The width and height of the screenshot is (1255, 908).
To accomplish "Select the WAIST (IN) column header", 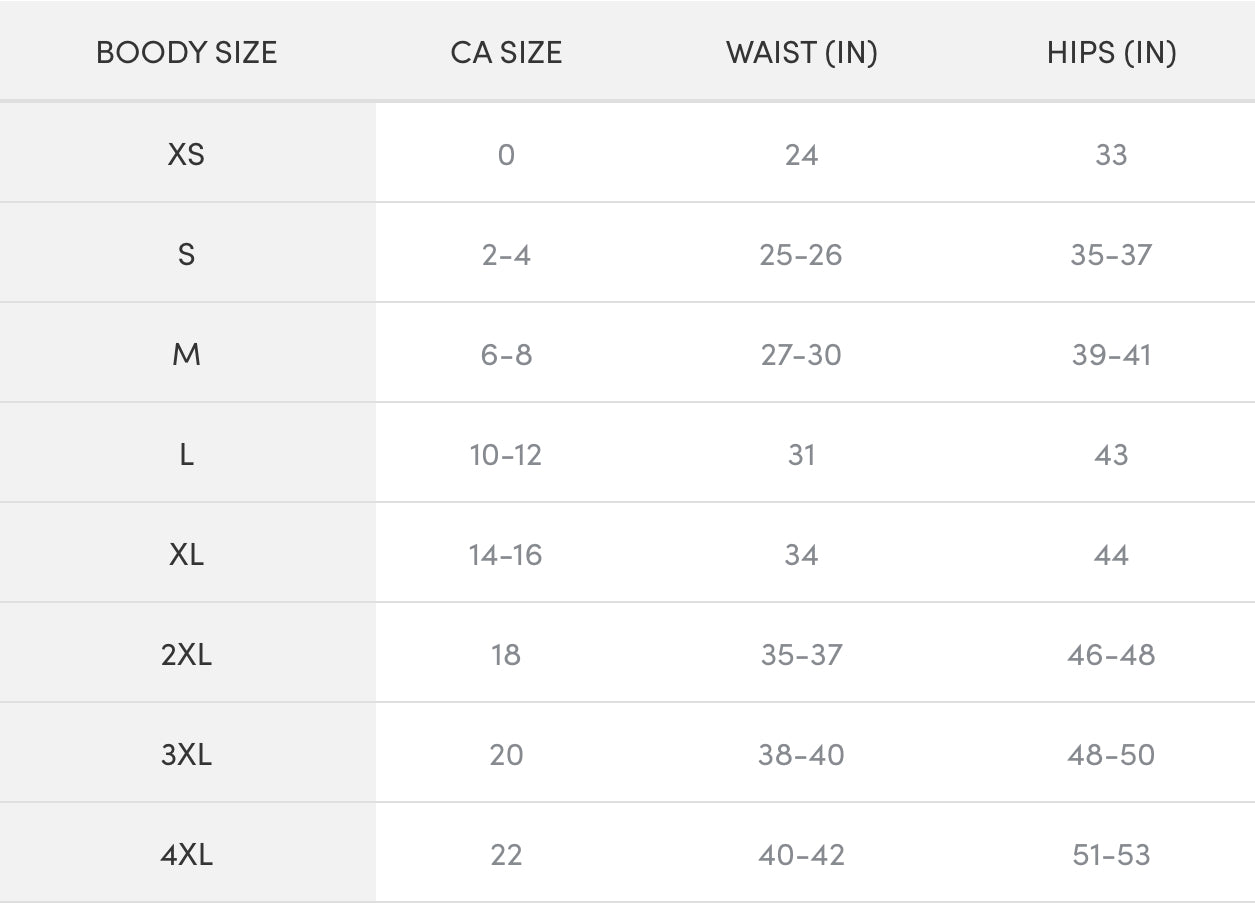I will 801,53.
